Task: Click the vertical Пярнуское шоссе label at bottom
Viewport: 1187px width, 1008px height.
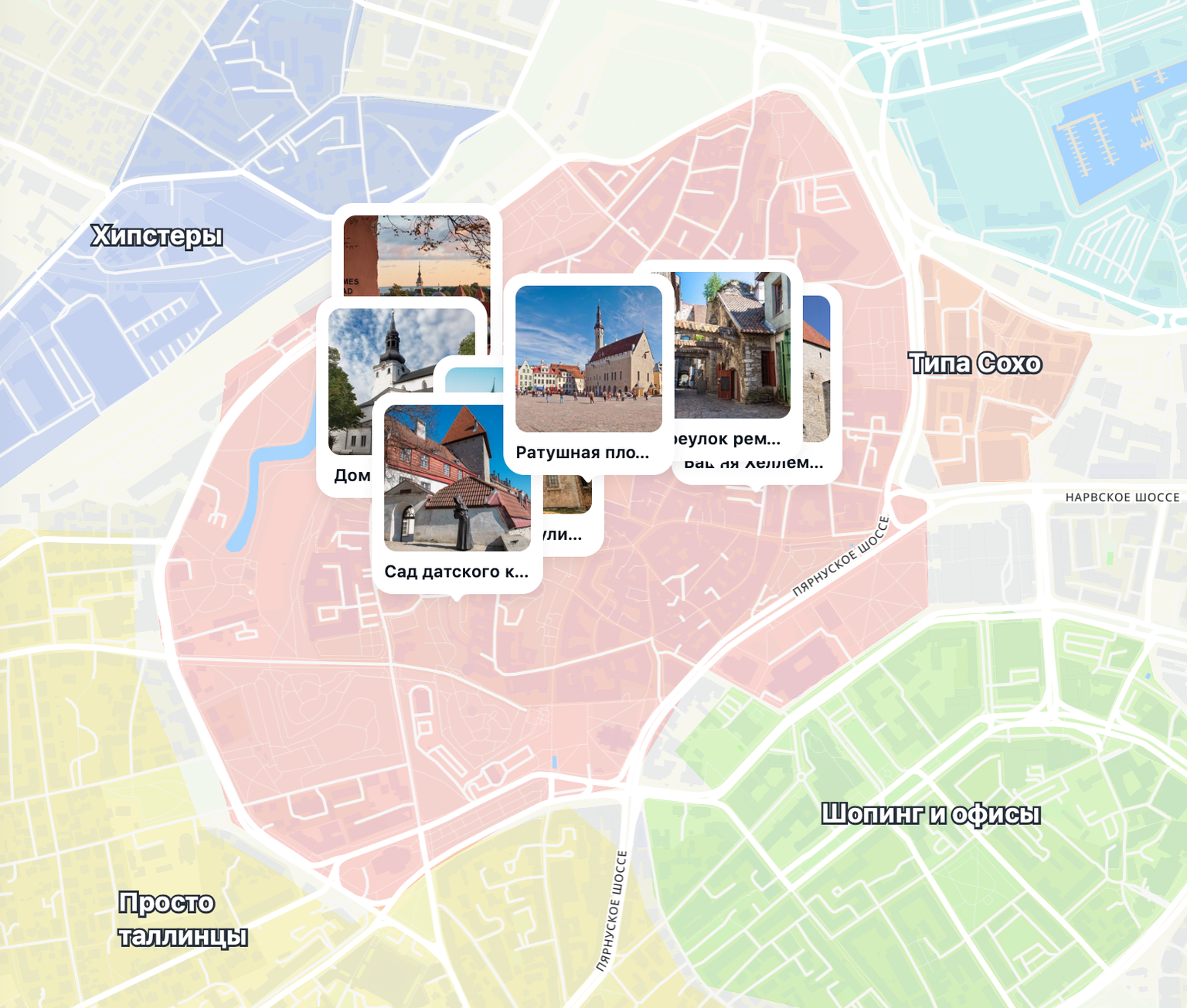Action: click(612, 911)
